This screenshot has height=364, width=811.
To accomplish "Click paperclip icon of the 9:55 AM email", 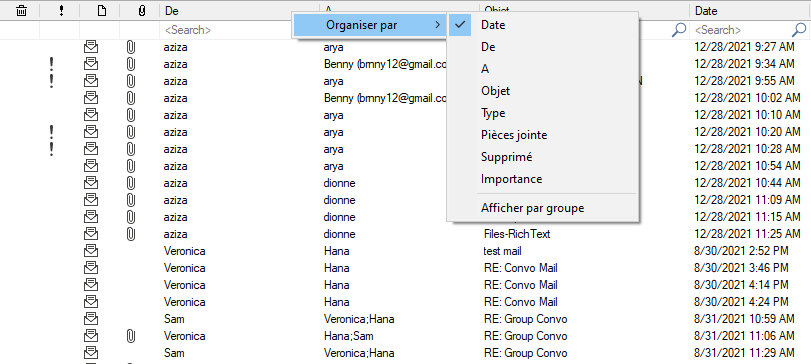I will click(x=131, y=81).
